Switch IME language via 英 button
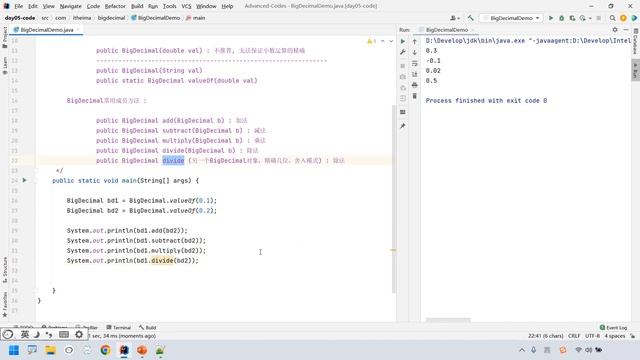This screenshot has height=360, width=640. (25, 334)
